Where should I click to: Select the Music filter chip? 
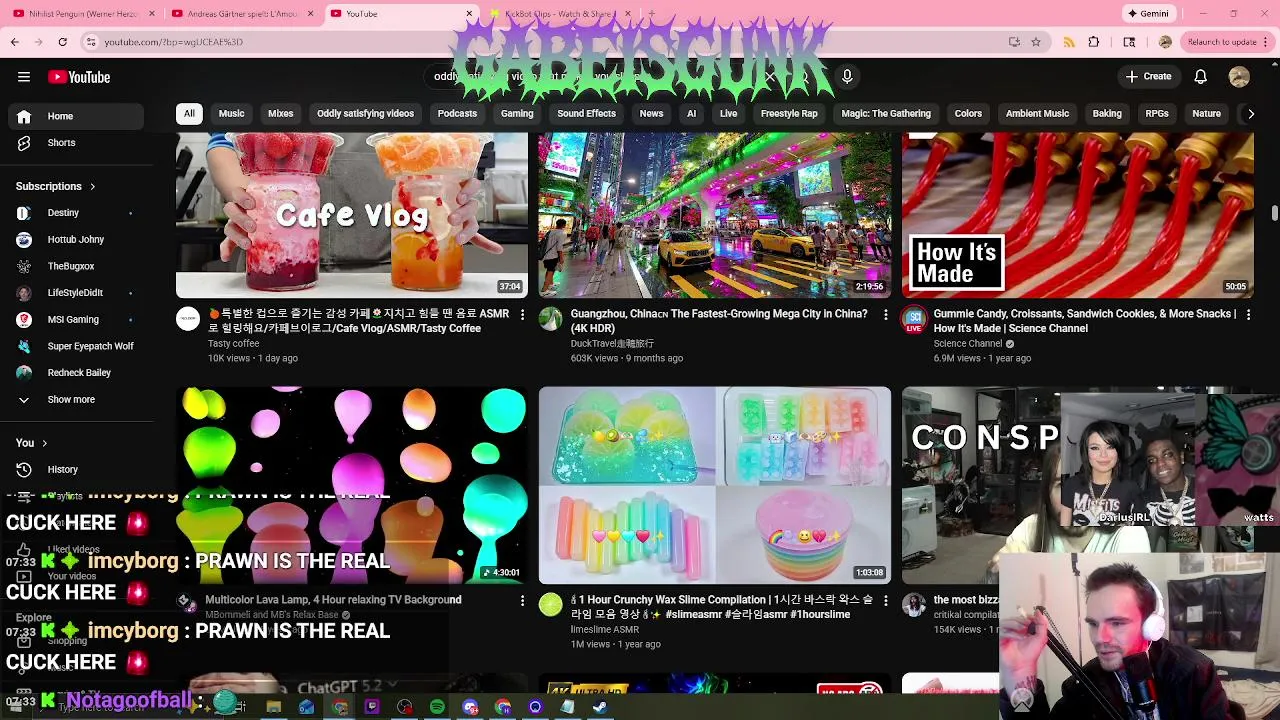(x=231, y=114)
